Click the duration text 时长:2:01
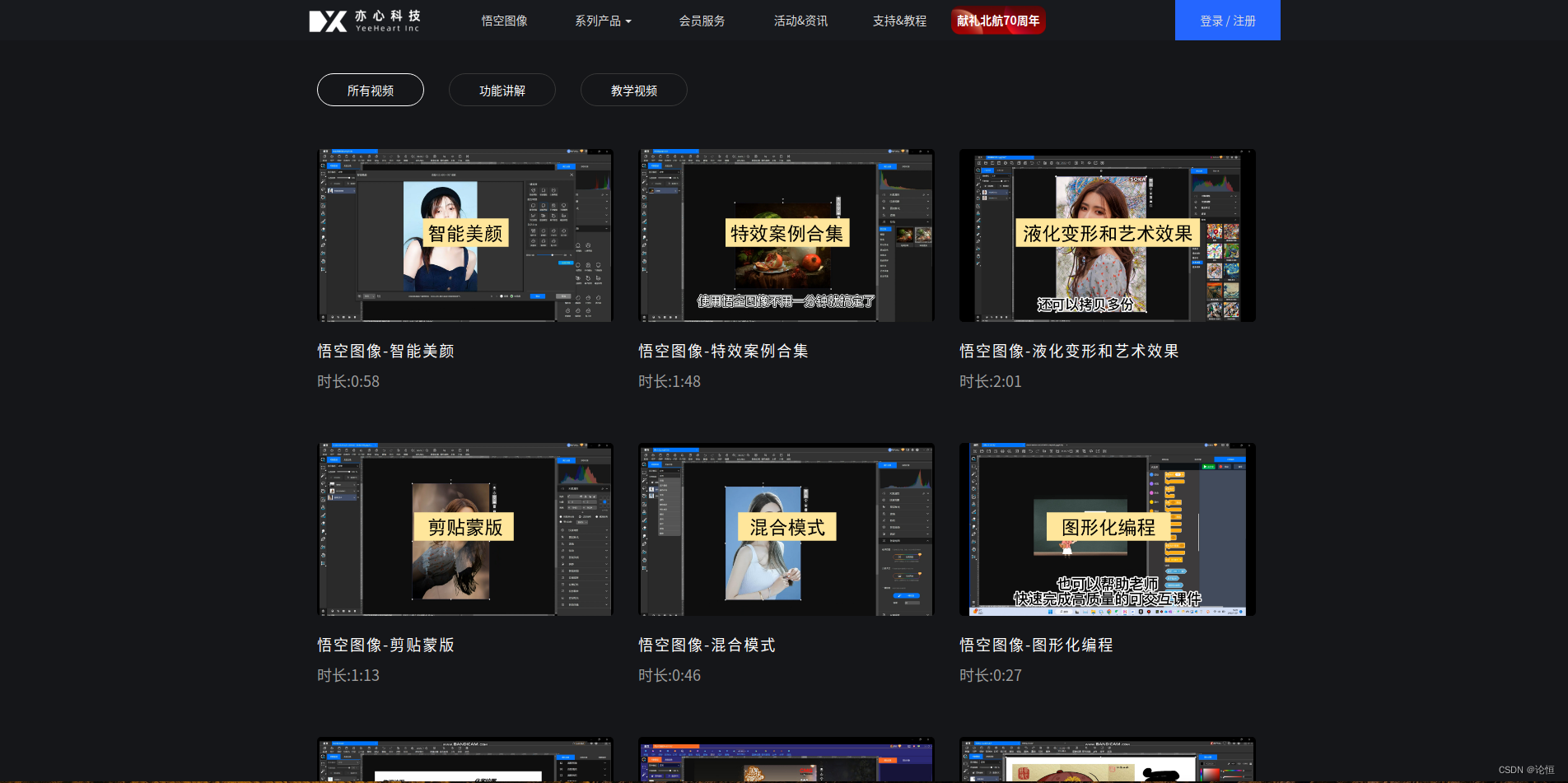The image size is (1568, 783). (x=991, y=381)
